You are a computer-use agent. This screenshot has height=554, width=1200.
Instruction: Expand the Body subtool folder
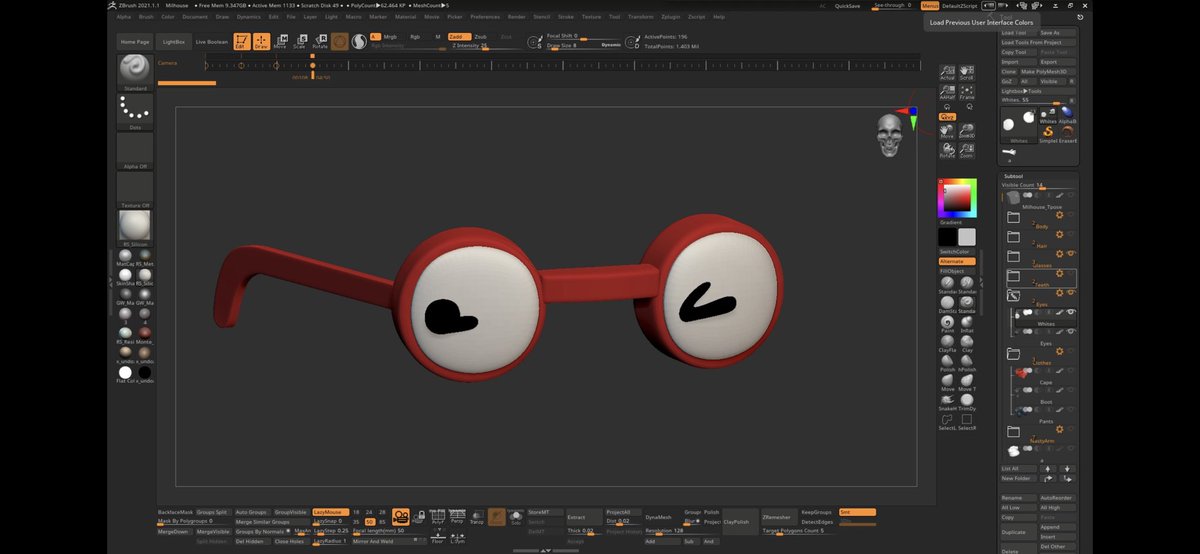pos(1013,217)
